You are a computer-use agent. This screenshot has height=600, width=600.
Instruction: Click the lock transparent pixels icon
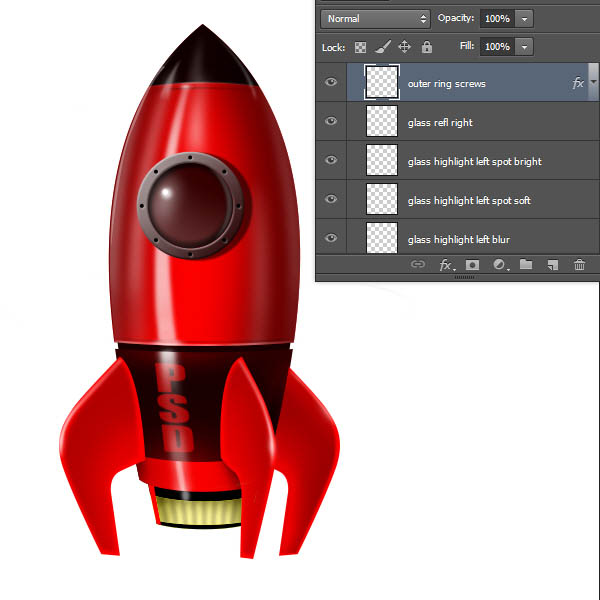361,47
